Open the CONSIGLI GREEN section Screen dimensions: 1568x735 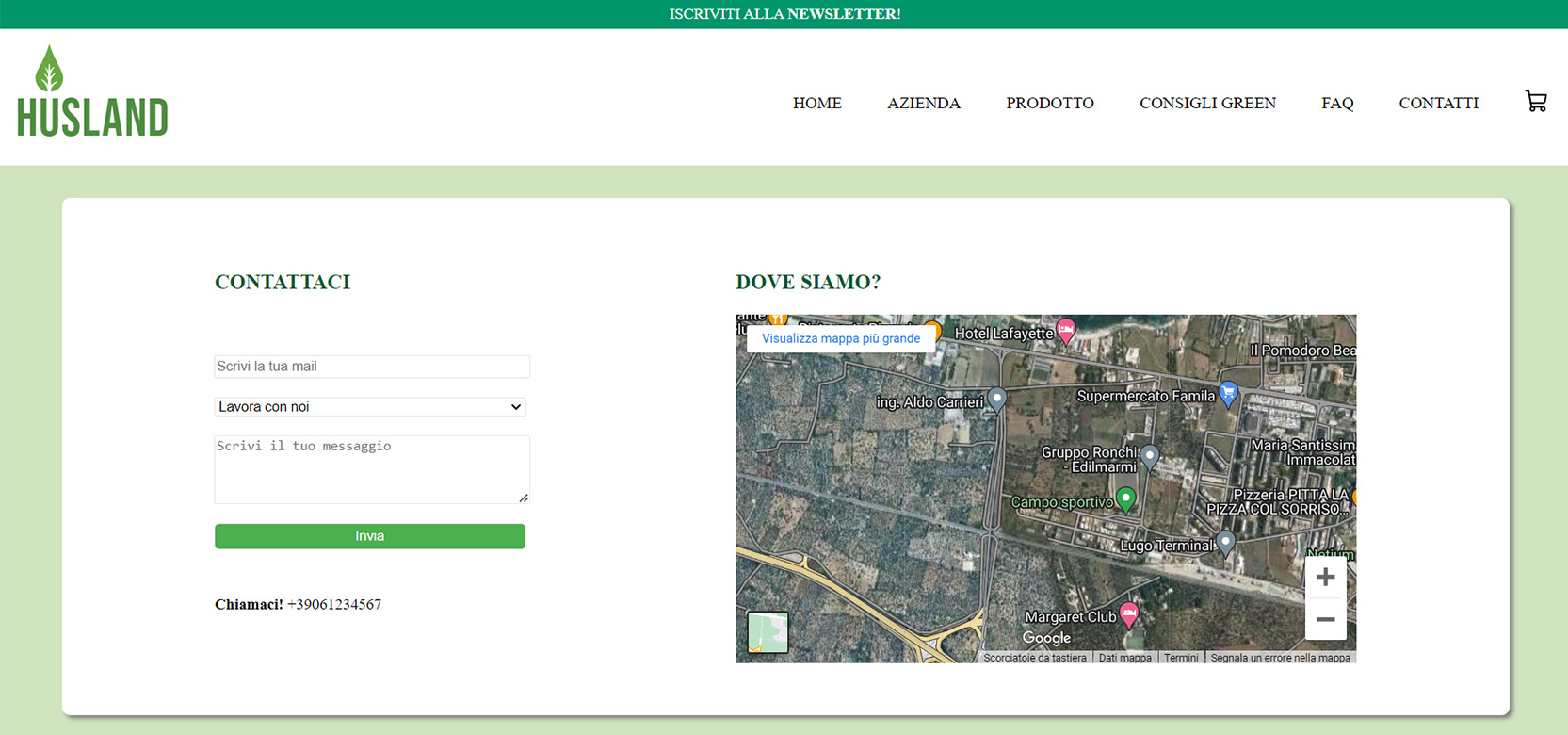coord(1207,103)
